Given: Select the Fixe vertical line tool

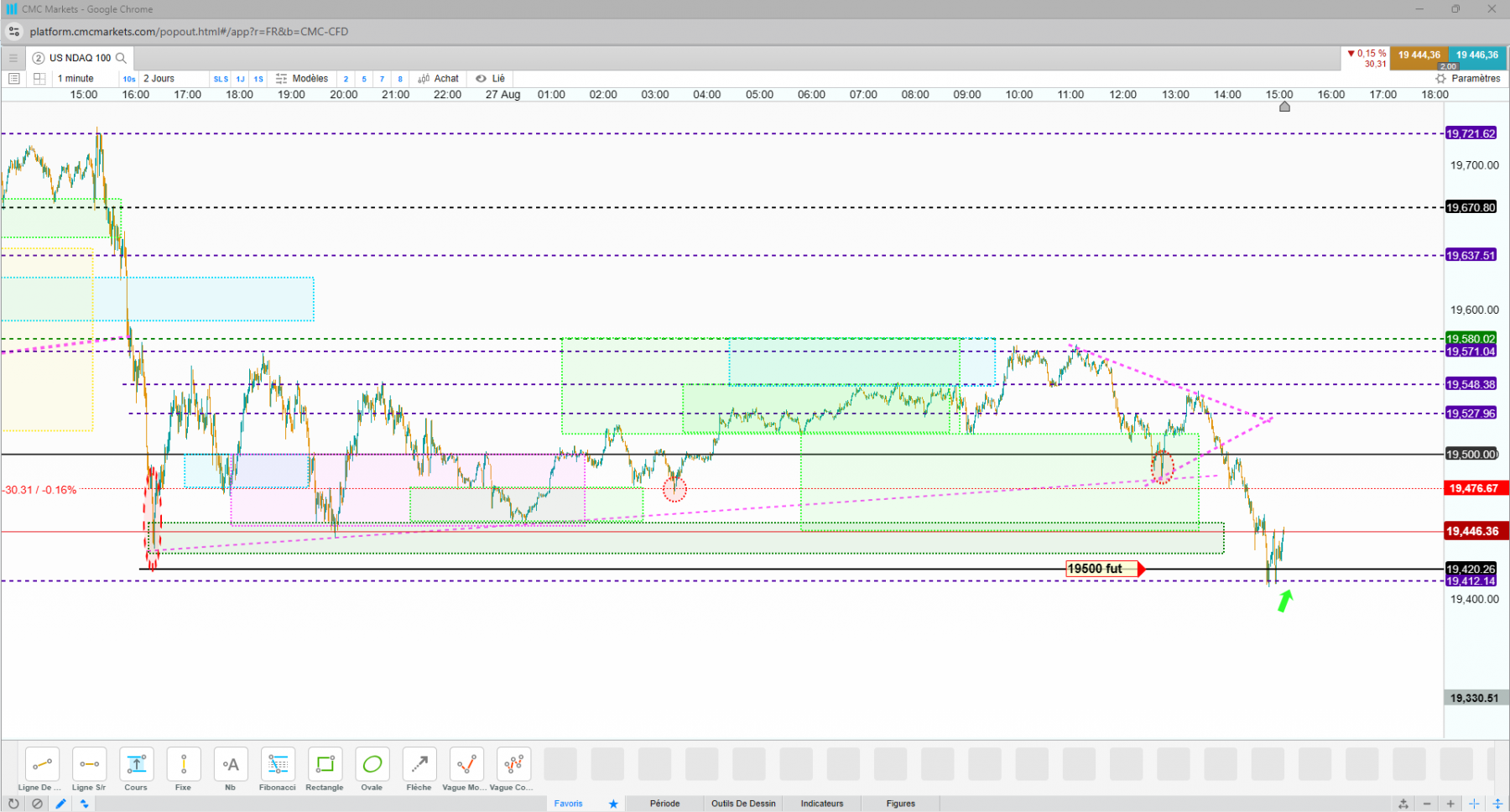Looking at the screenshot, I should click(x=184, y=764).
